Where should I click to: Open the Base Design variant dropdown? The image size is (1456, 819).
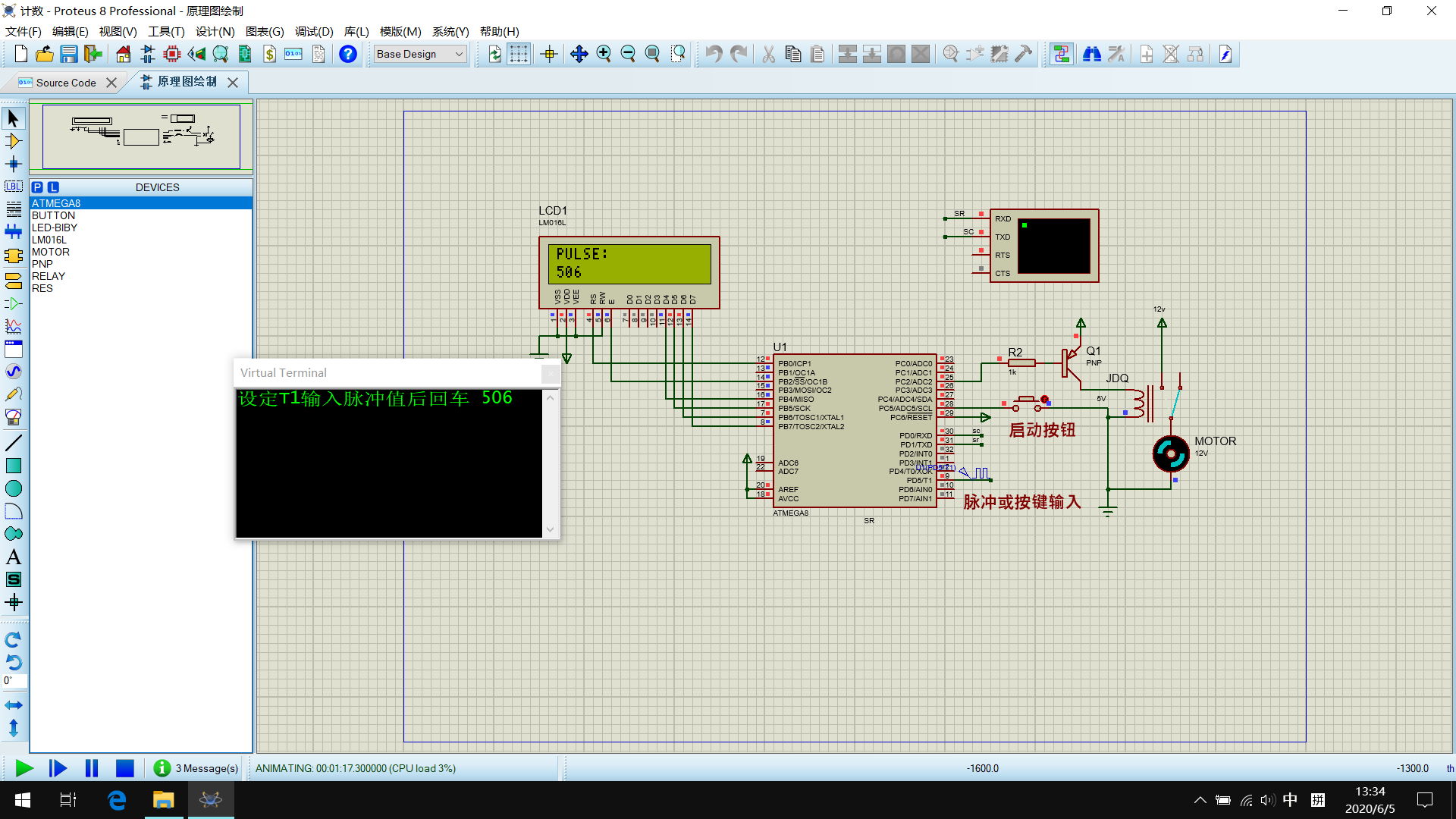(x=419, y=54)
